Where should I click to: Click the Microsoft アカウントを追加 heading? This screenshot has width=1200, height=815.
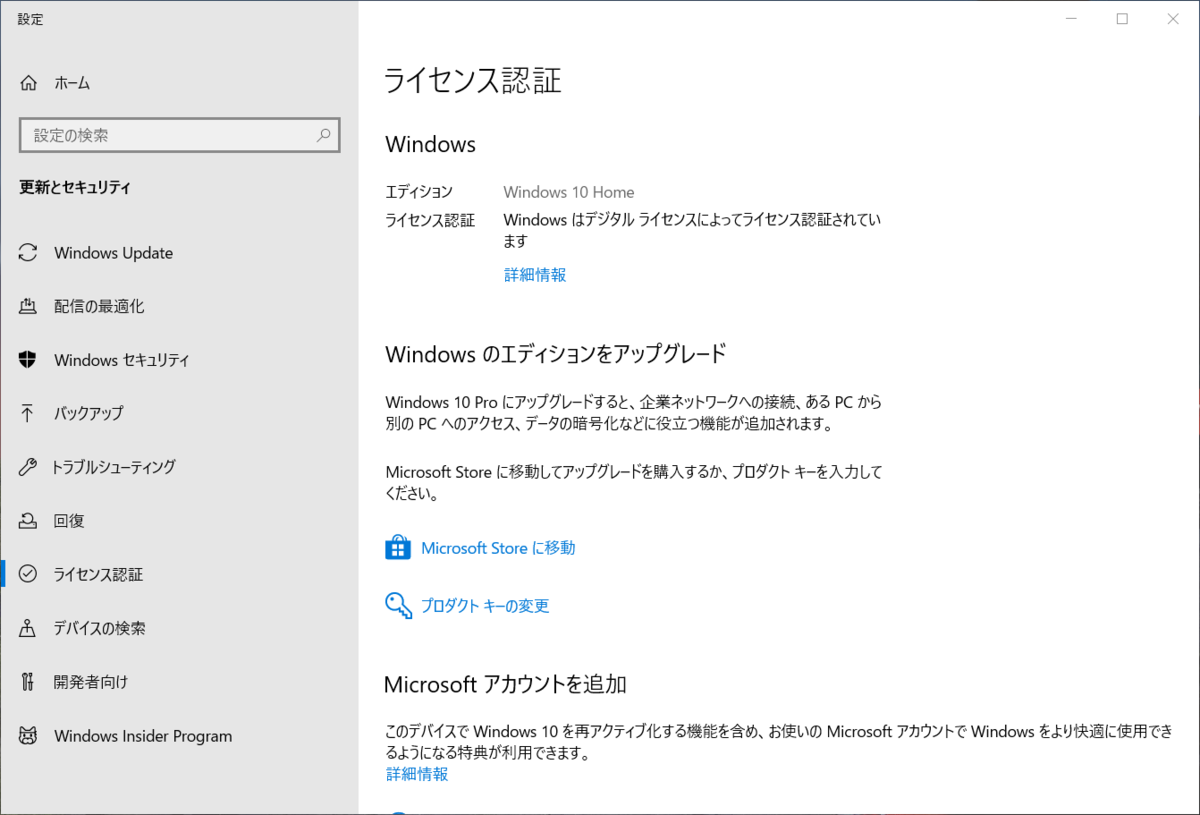click(506, 684)
